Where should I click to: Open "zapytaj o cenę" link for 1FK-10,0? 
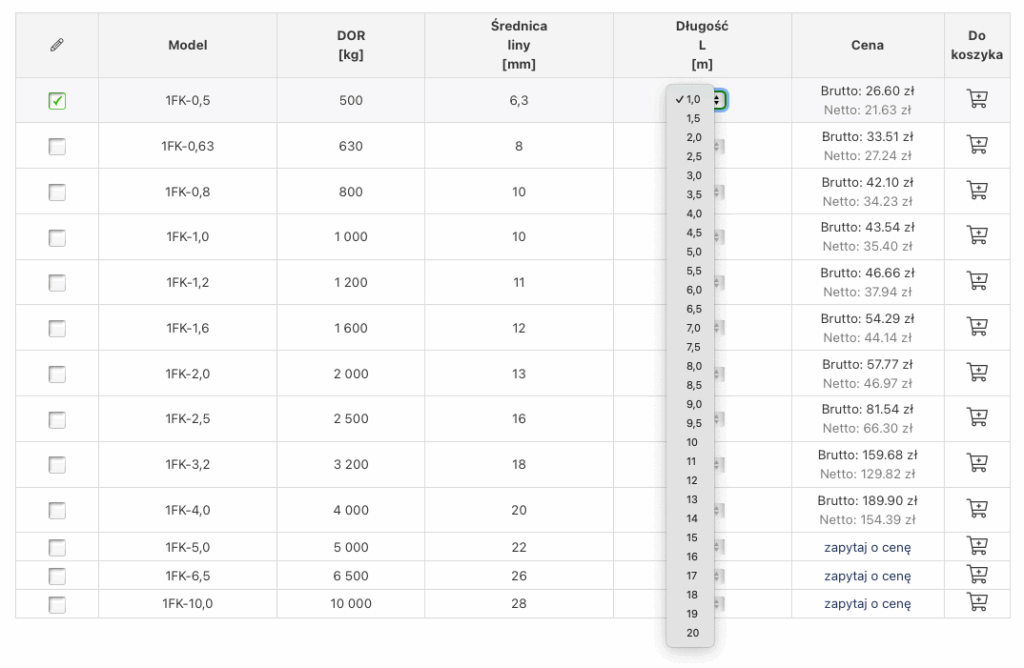click(x=867, y=604)
